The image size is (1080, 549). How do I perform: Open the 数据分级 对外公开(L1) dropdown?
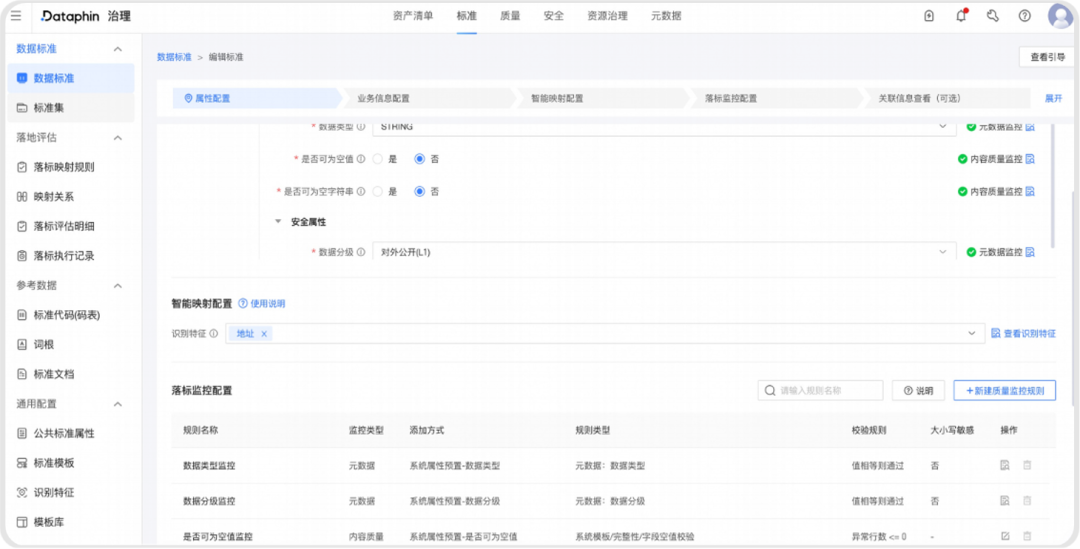664,252
